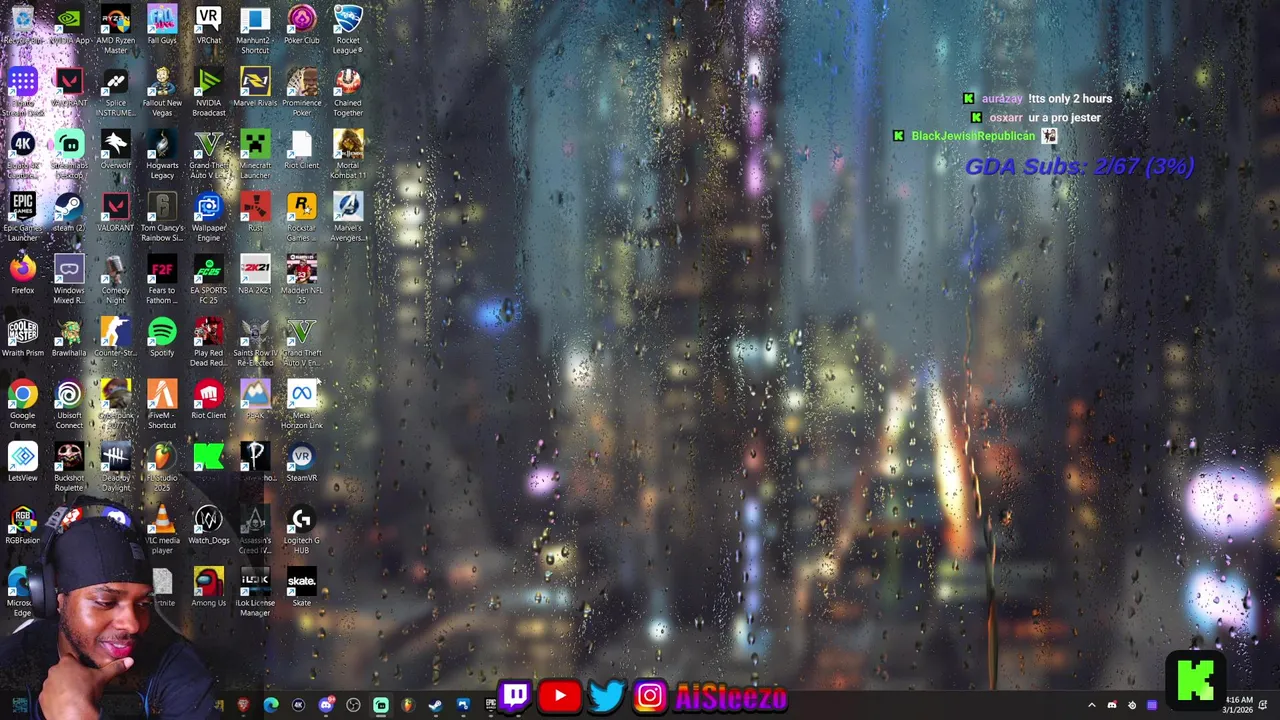The image size is (1280, 720).
Task: Select the PEAK game icon
Action: click(x=255, y=399)
